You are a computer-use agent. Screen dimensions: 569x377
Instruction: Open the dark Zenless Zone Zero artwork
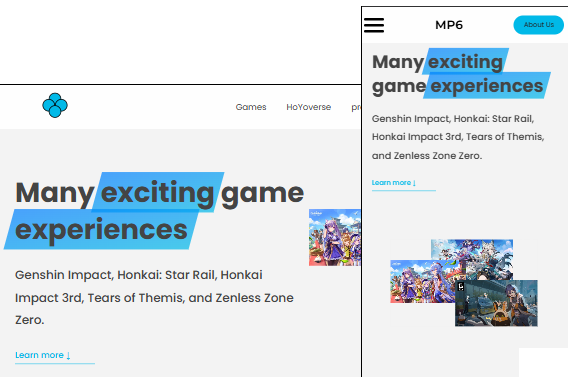(496, 303)
